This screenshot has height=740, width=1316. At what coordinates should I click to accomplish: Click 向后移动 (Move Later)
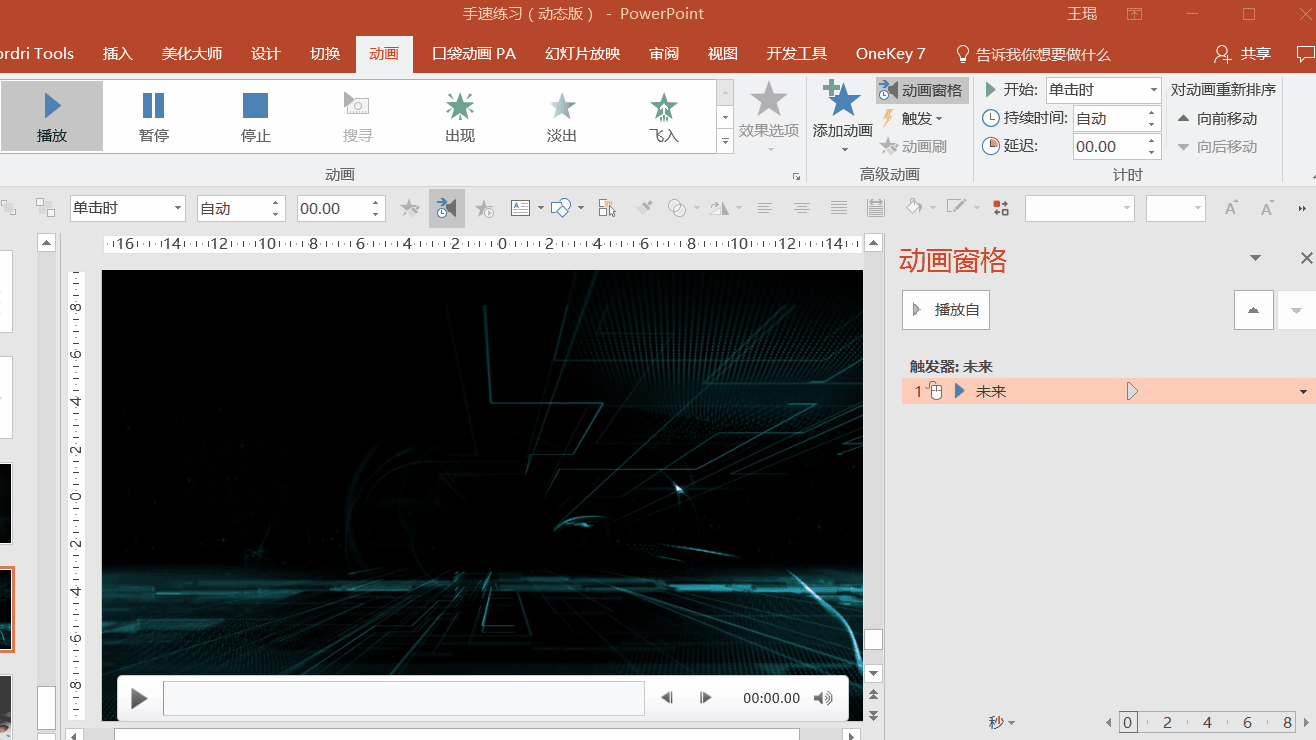click(x=1217, y=146)
